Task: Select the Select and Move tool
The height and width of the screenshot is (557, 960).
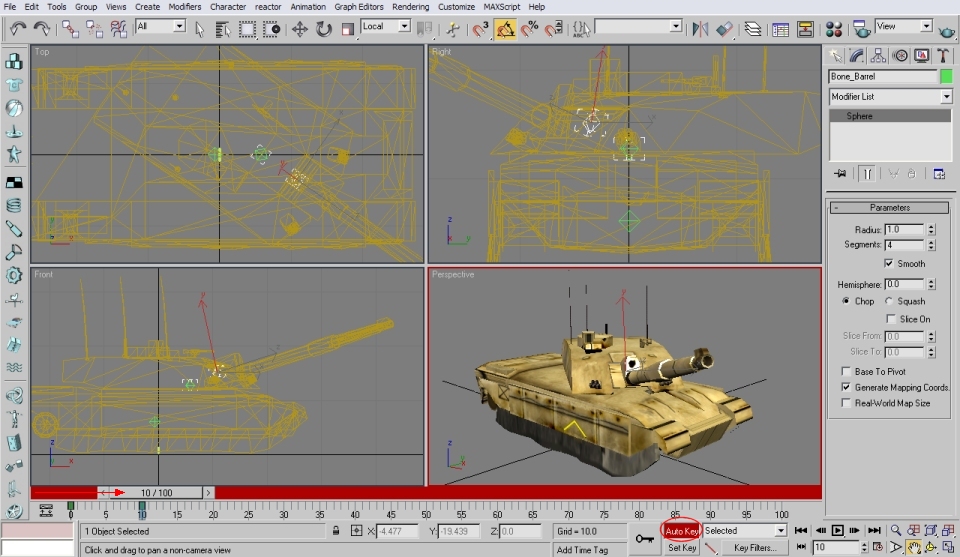Action: (299, 29)
